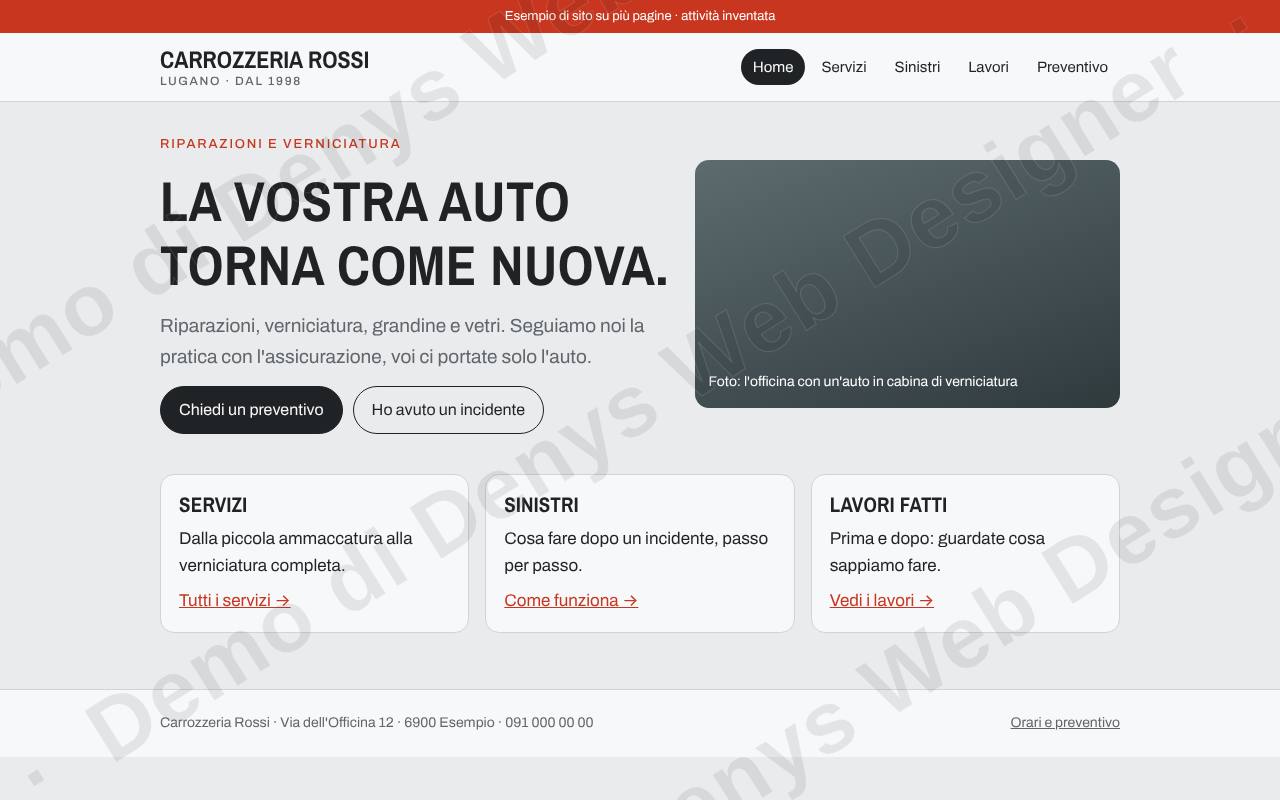This screenshot has height=800, width=1280.
Task: Click the footer address text
Action: [376, 722]
